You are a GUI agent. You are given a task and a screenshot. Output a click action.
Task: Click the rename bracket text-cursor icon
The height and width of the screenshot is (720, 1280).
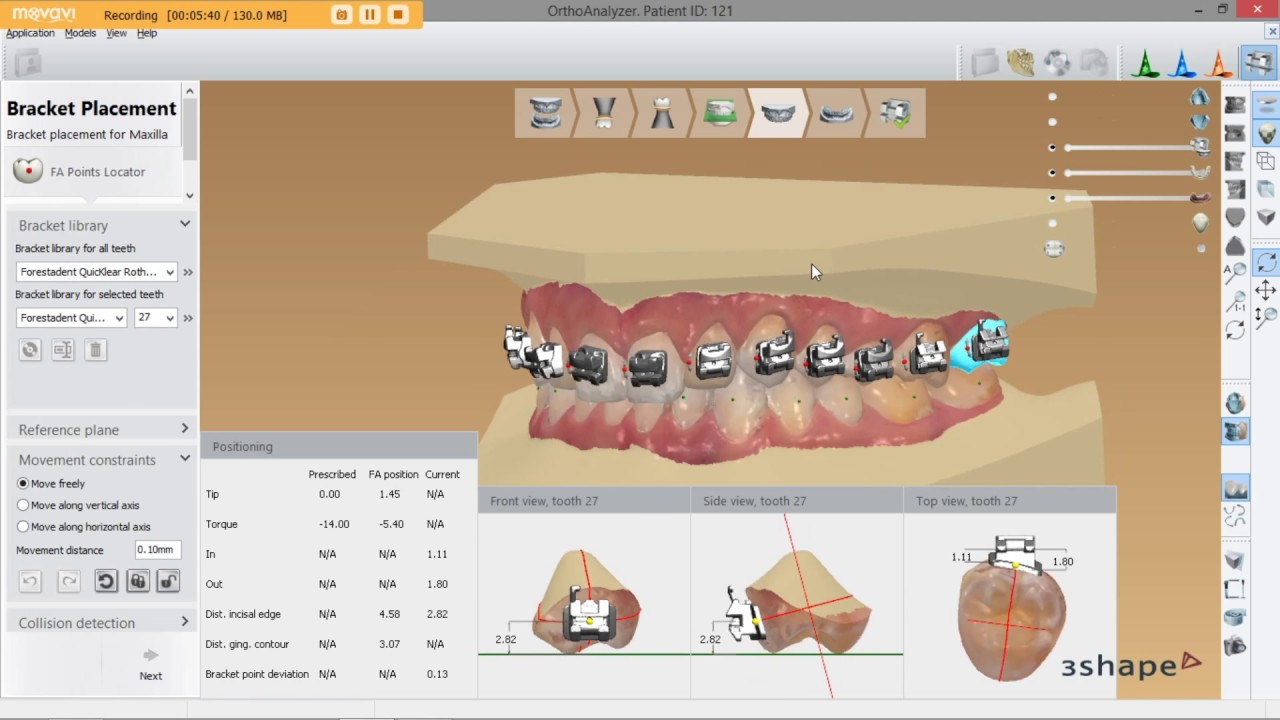tap(63, 350)
